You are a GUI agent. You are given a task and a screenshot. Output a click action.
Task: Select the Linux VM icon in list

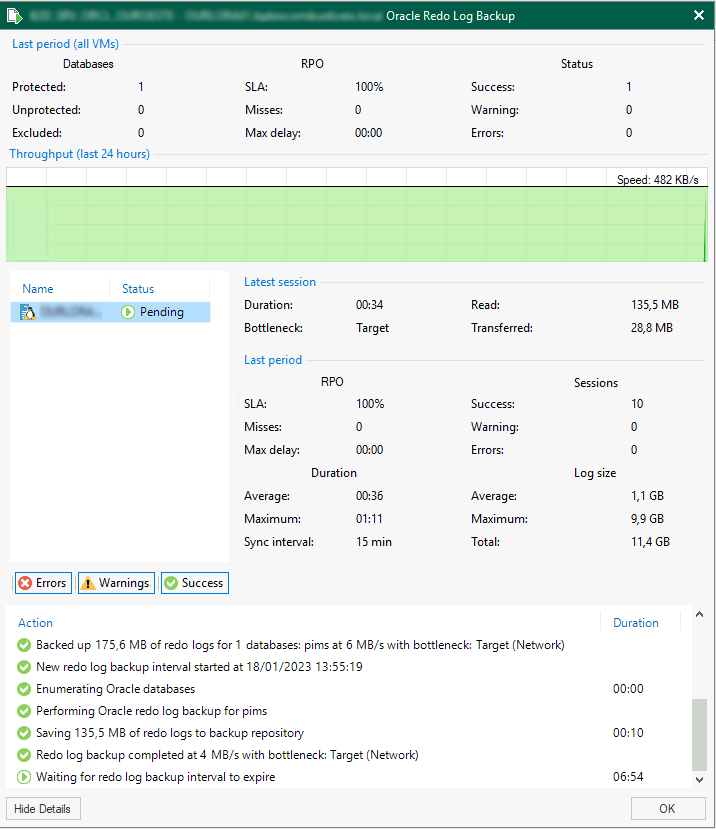tap(27, 312)
